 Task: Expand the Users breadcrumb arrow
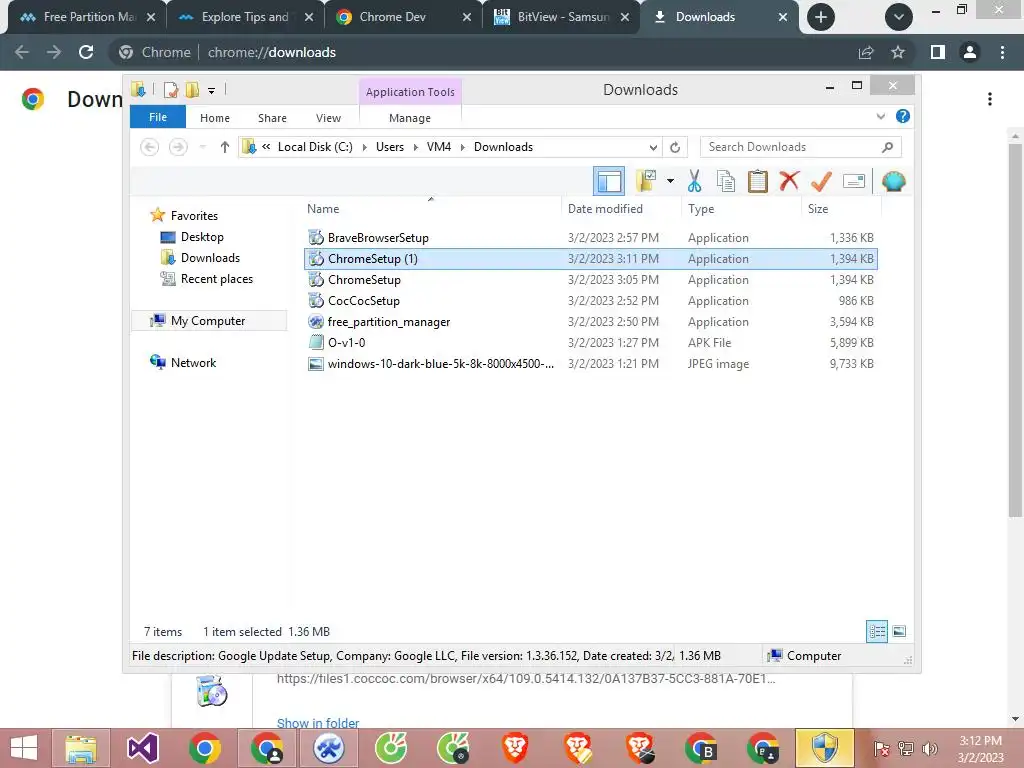pyautogui.click(x=415, y=148)
